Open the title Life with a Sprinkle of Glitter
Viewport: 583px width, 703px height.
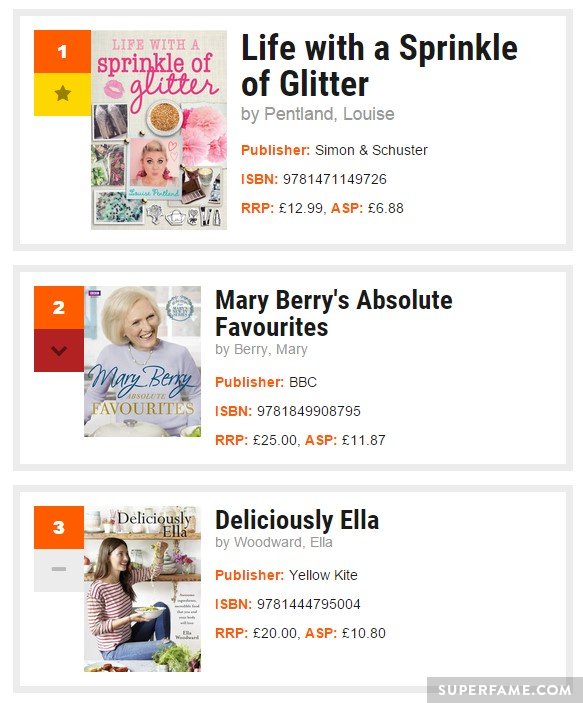pyautogui.click(x=379, y=65)
